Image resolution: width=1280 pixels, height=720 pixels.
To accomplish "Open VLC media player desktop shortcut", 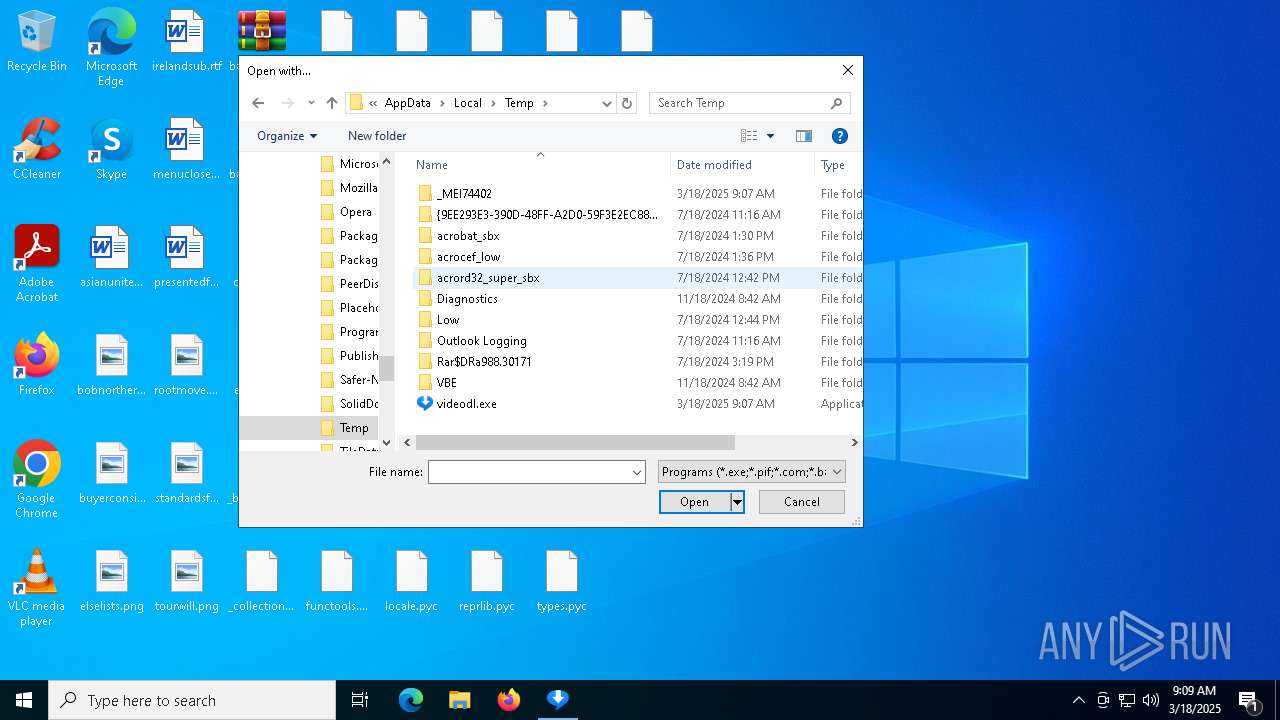I will (37, 588).
